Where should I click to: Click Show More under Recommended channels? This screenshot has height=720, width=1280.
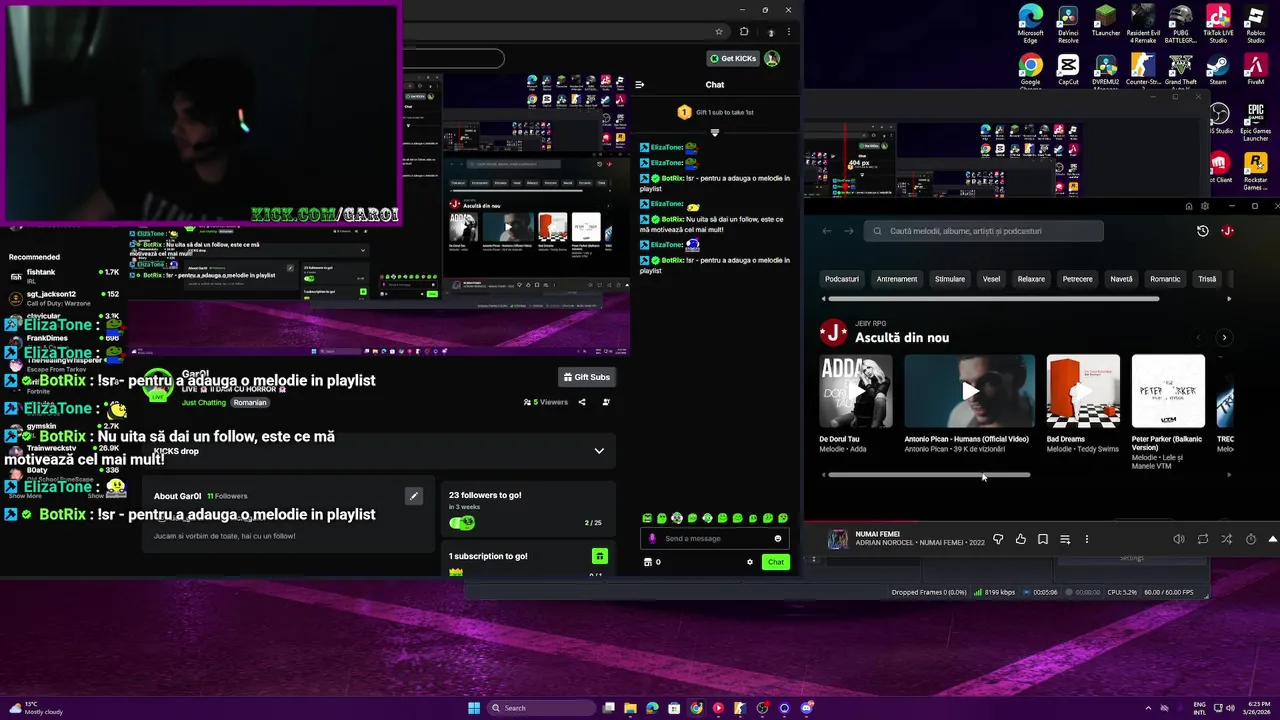pos(26,496)
